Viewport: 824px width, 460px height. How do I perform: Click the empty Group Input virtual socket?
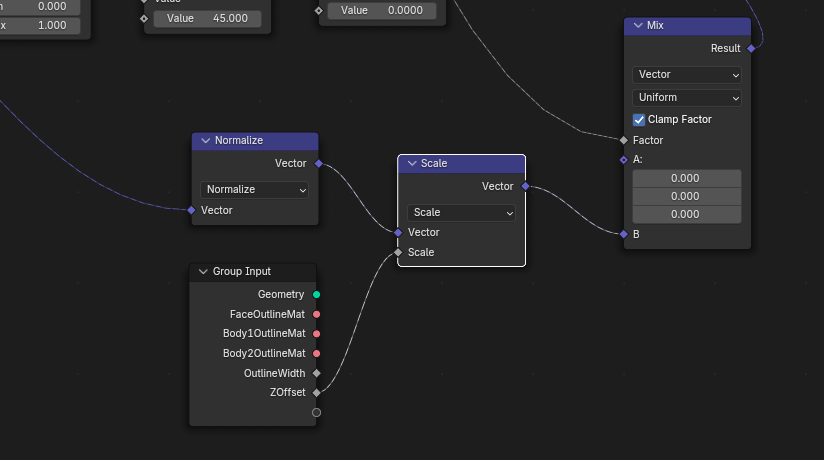(x=317, y=412)
